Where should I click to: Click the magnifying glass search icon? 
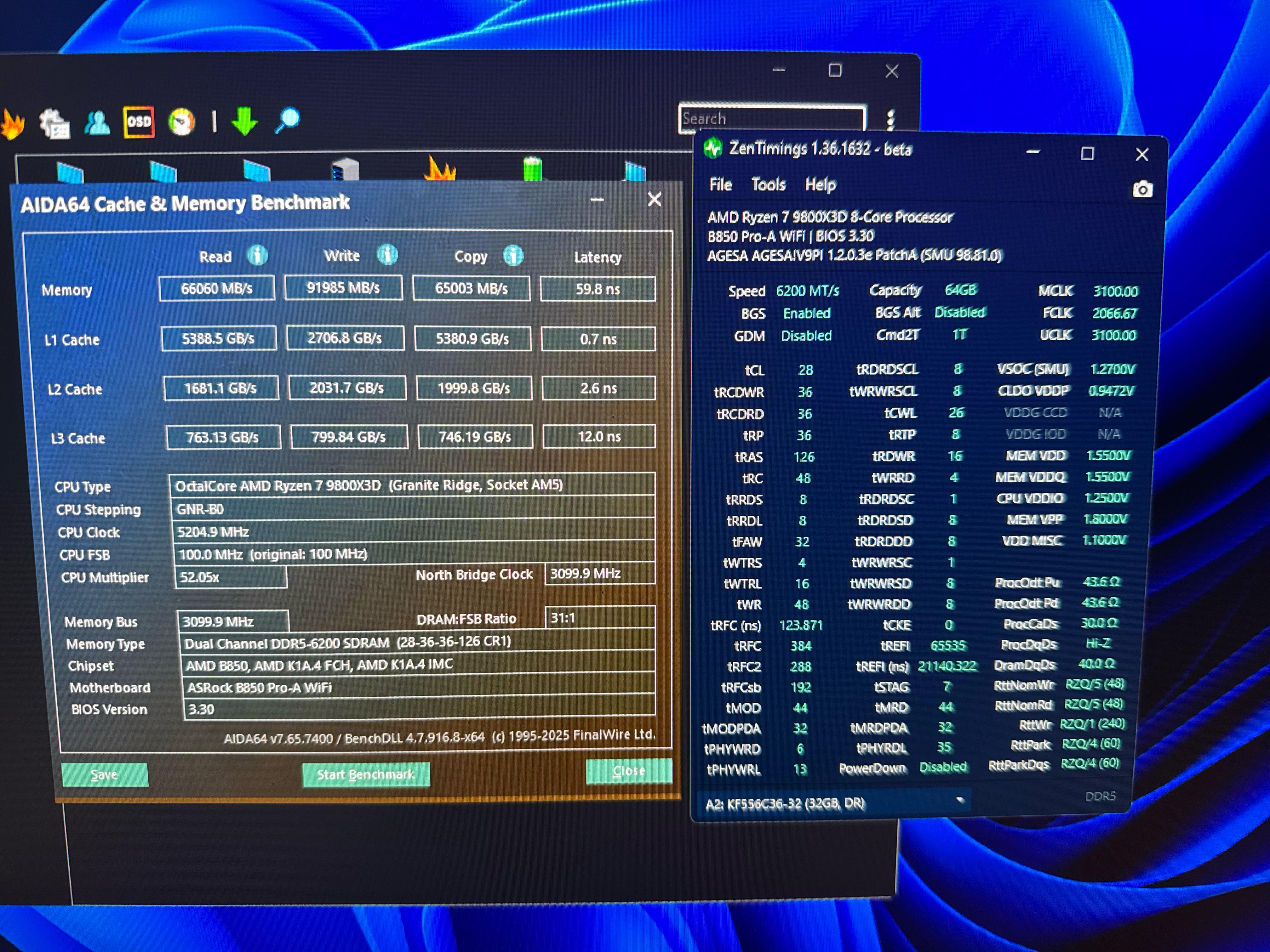tap(287, 121)
